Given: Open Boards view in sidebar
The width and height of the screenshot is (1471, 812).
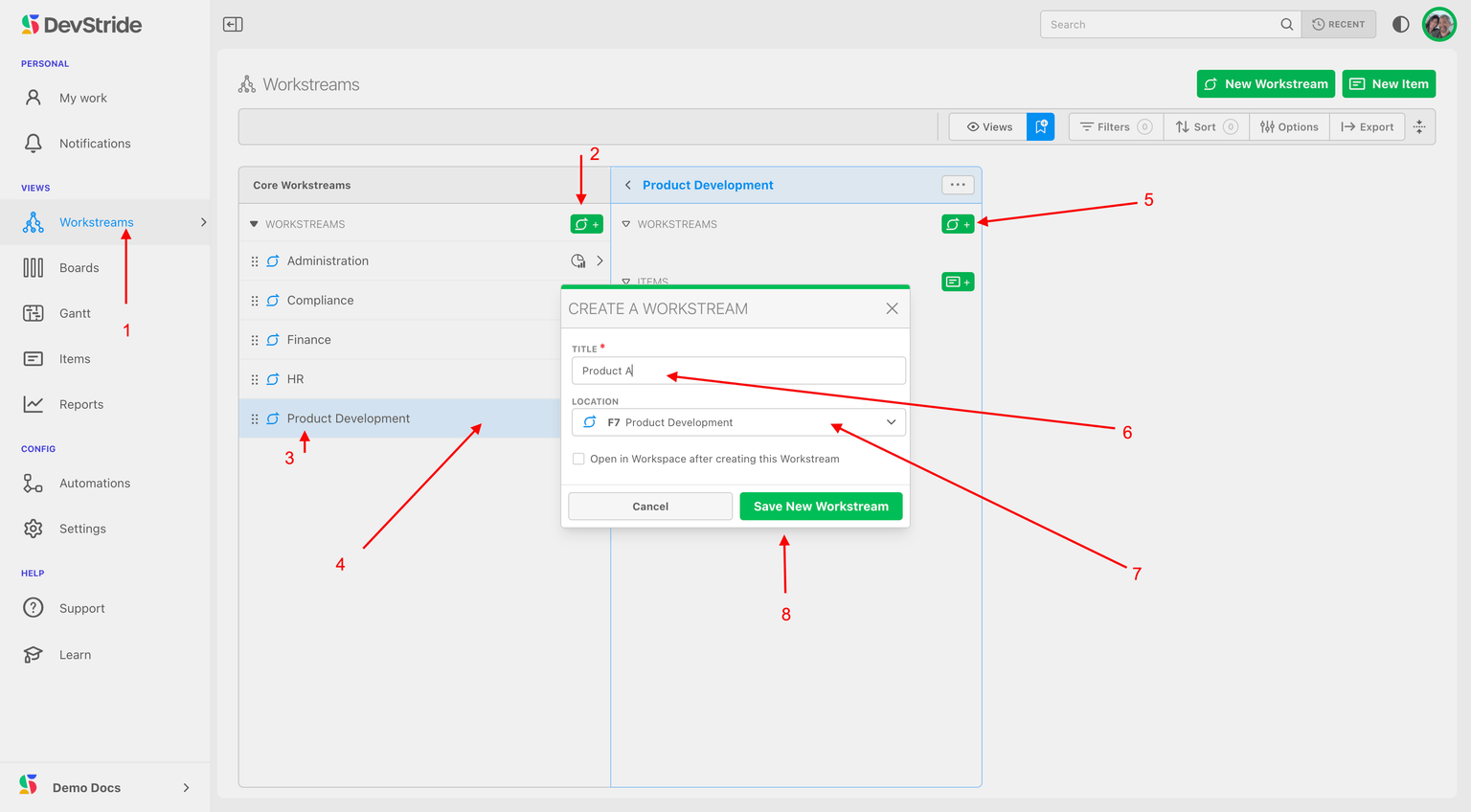Looking at the screenshot, I should [x=79, y=268].
